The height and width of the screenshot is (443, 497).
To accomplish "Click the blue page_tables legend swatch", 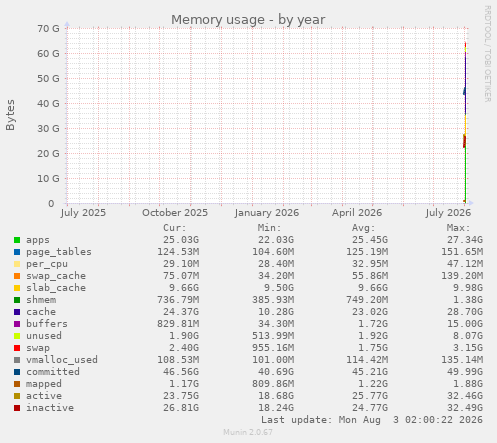I will point(17,252).
